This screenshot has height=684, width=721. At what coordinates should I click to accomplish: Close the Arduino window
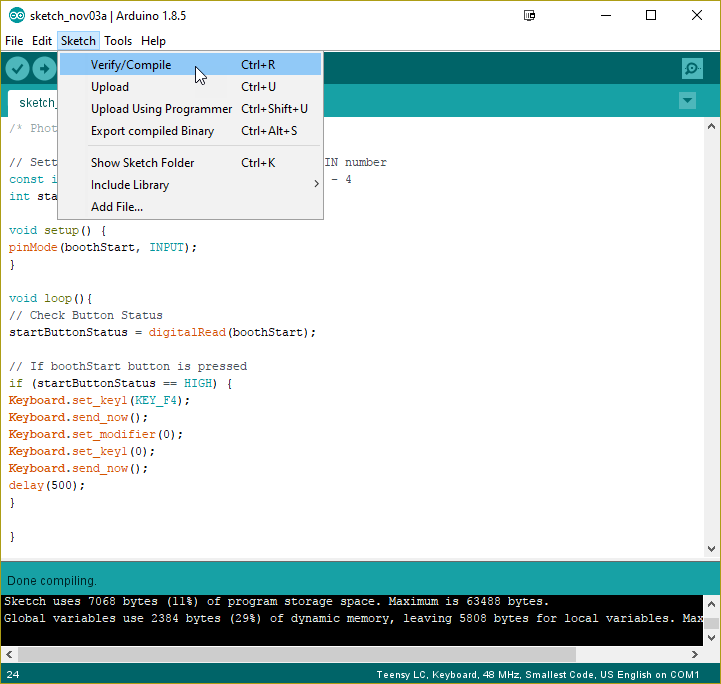coord(697,16)
